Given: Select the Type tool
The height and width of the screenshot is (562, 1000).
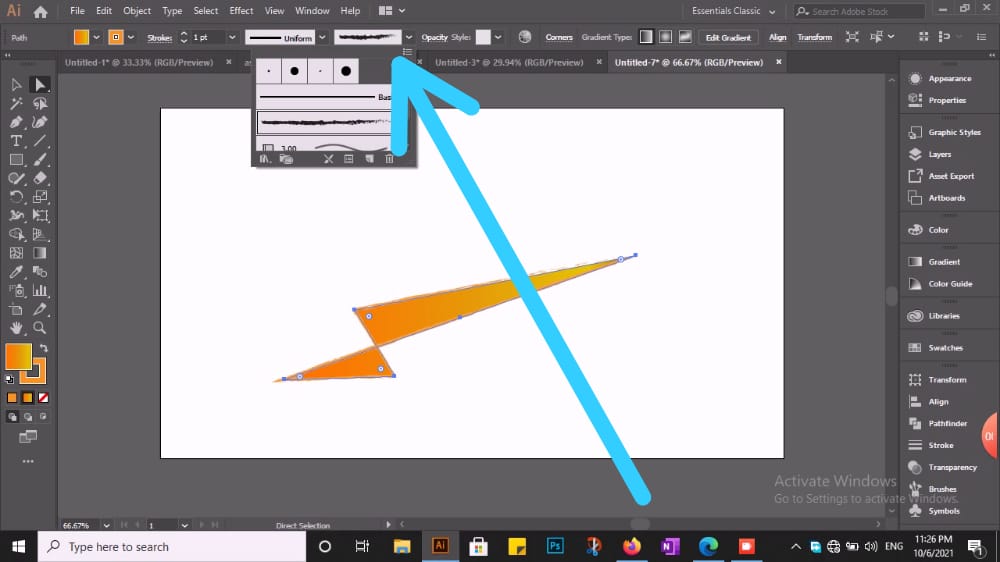Looking at the screenshot, I should point(16,141).
